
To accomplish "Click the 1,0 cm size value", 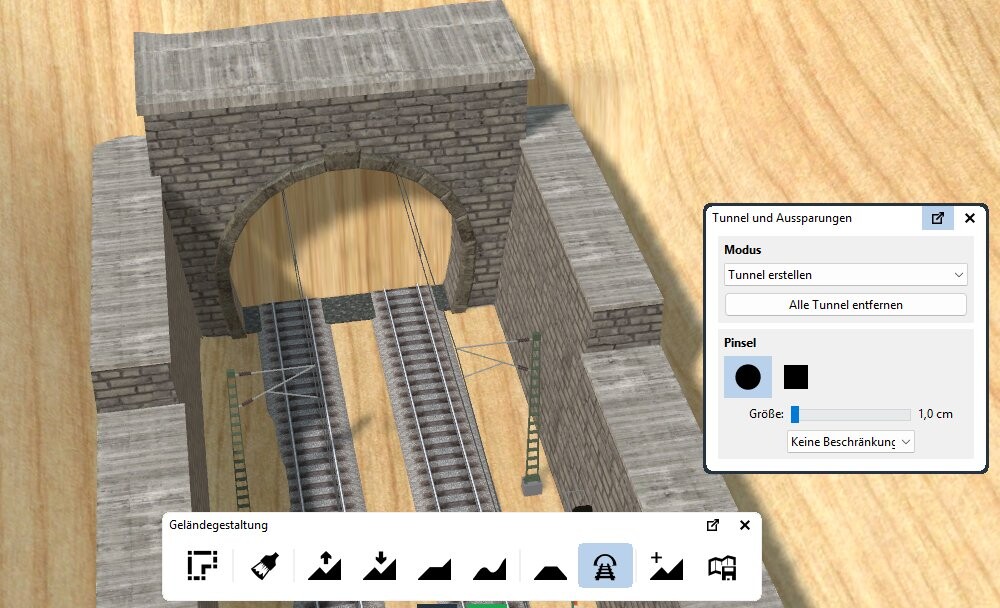I will pyautogui.click(x=935, y=414).
